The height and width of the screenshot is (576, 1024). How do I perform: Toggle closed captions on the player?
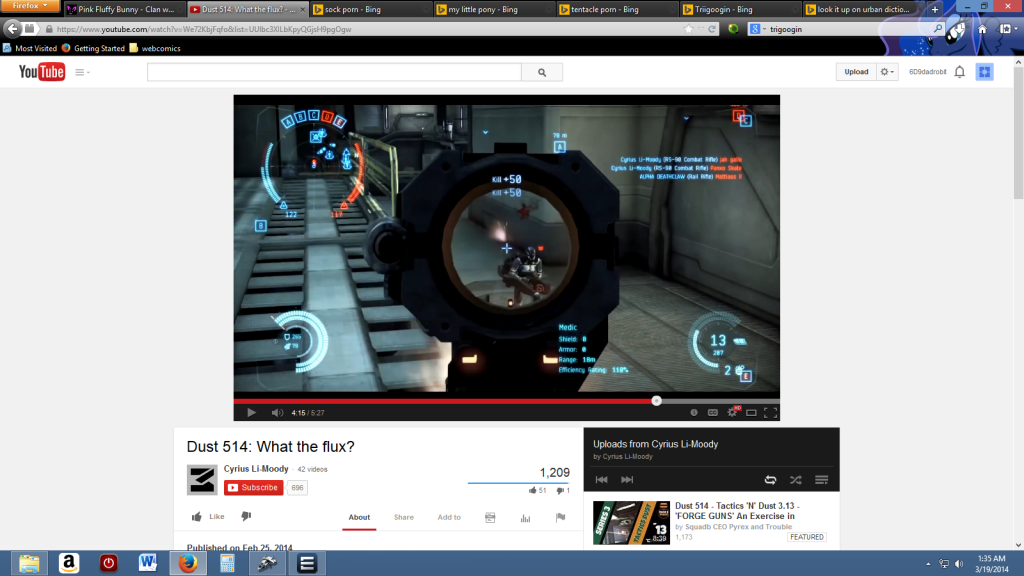(712, 413)
